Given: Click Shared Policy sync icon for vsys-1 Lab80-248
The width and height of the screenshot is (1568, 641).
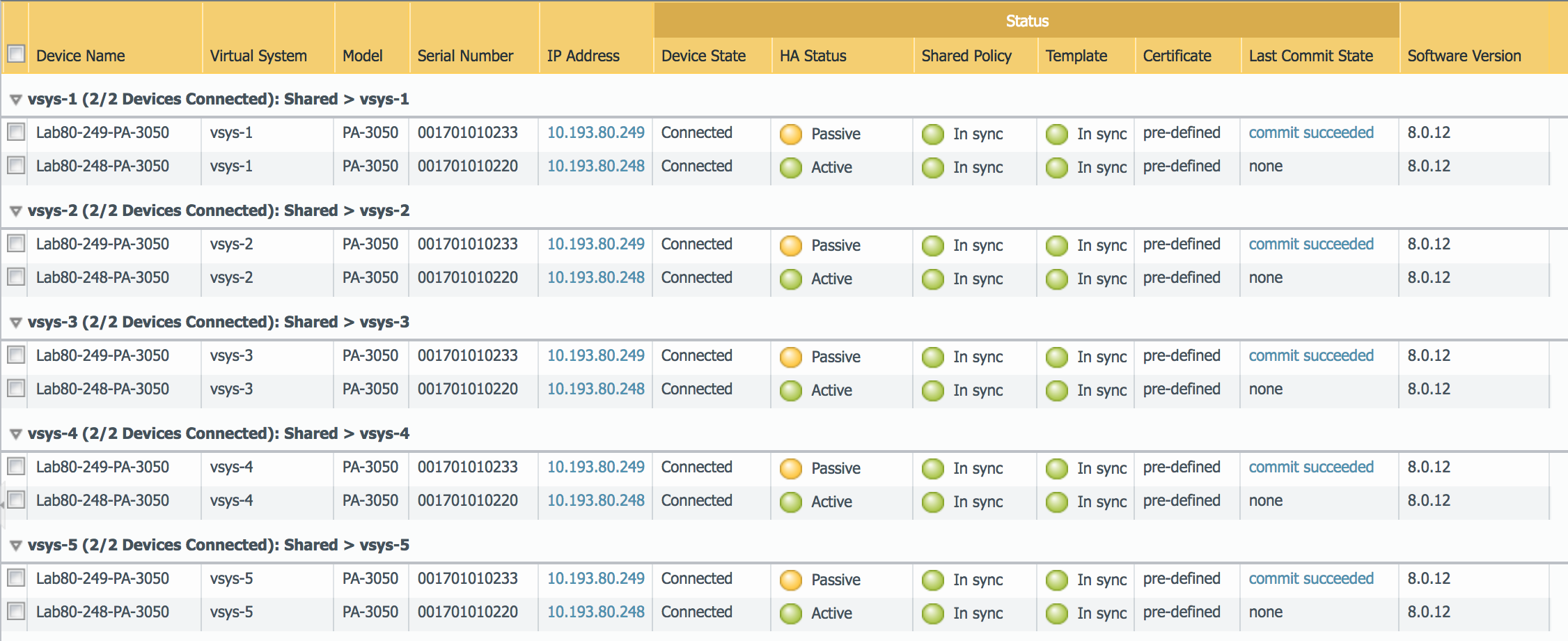Looking at the screenshot, I should pos(932,167).
